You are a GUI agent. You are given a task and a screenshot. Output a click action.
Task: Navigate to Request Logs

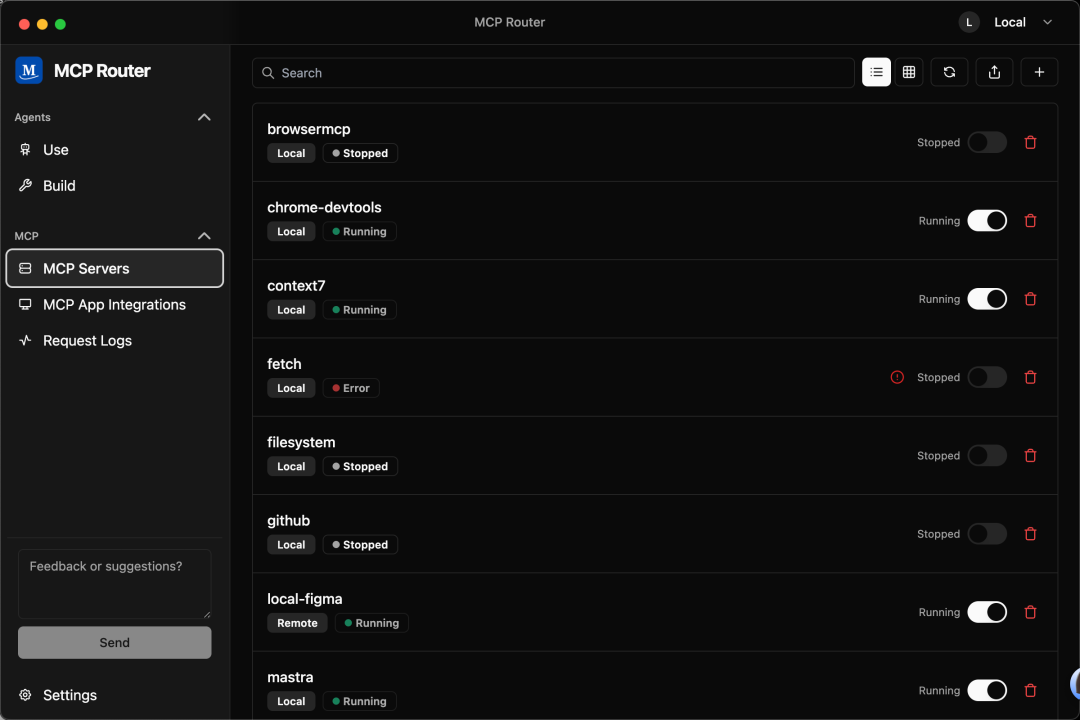(x=87, y=340)
